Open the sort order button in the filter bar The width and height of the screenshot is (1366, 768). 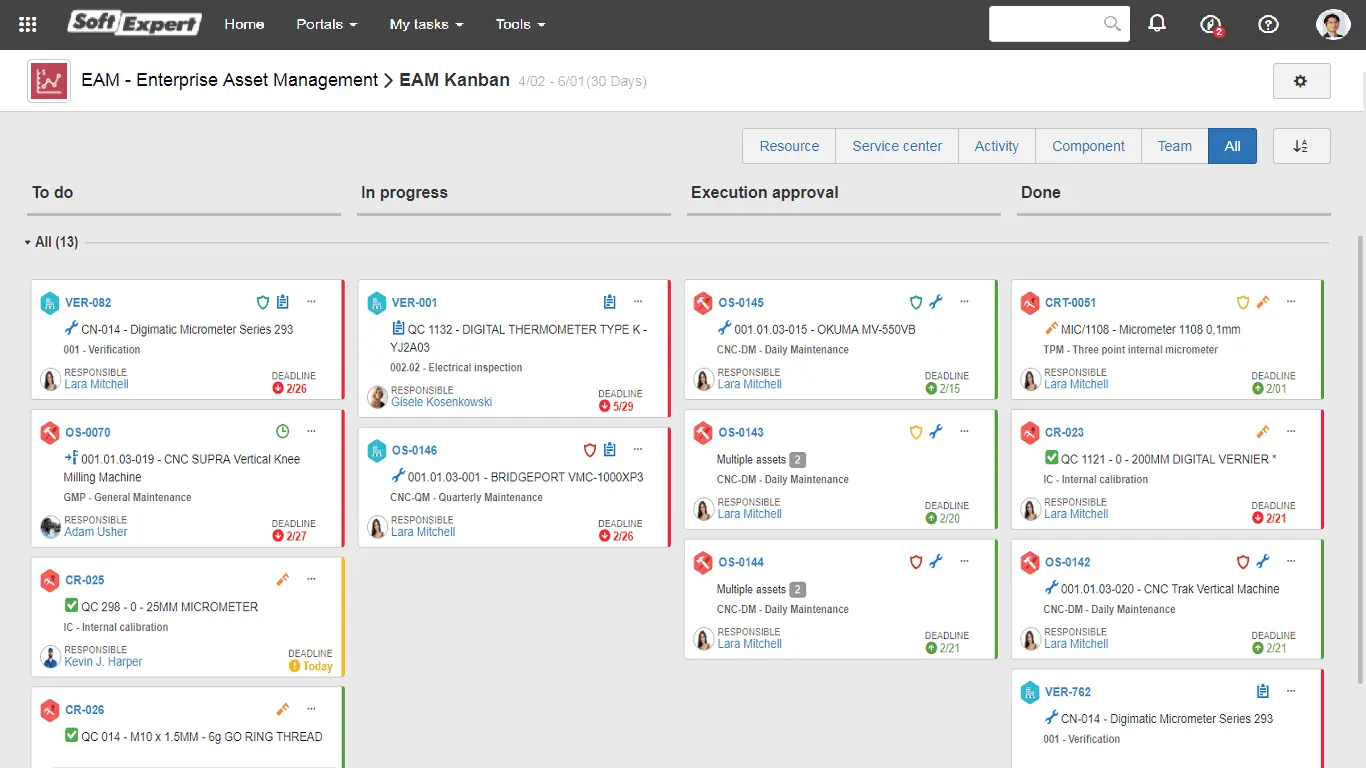[1301, 145]
